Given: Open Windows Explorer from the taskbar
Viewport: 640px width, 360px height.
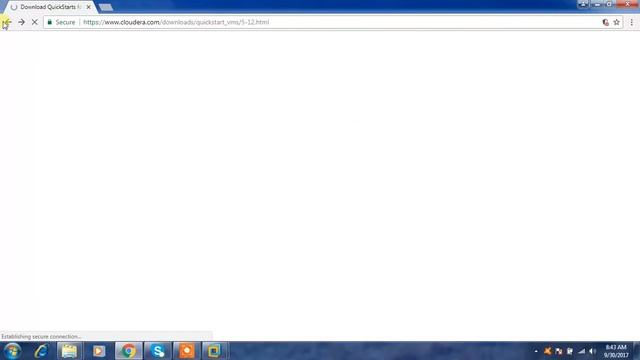Looking at the screenshot, I should pos(69,351).
